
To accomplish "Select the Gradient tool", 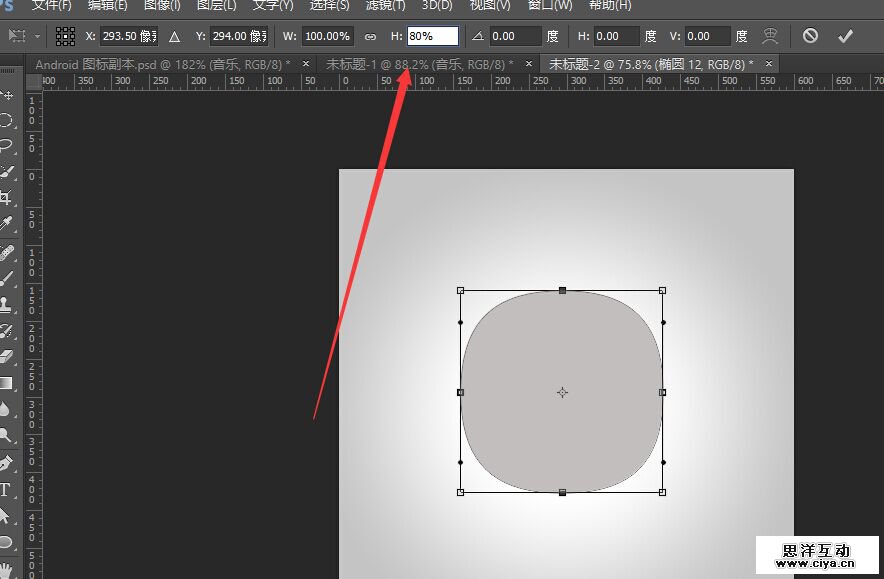I will [6, 382].
